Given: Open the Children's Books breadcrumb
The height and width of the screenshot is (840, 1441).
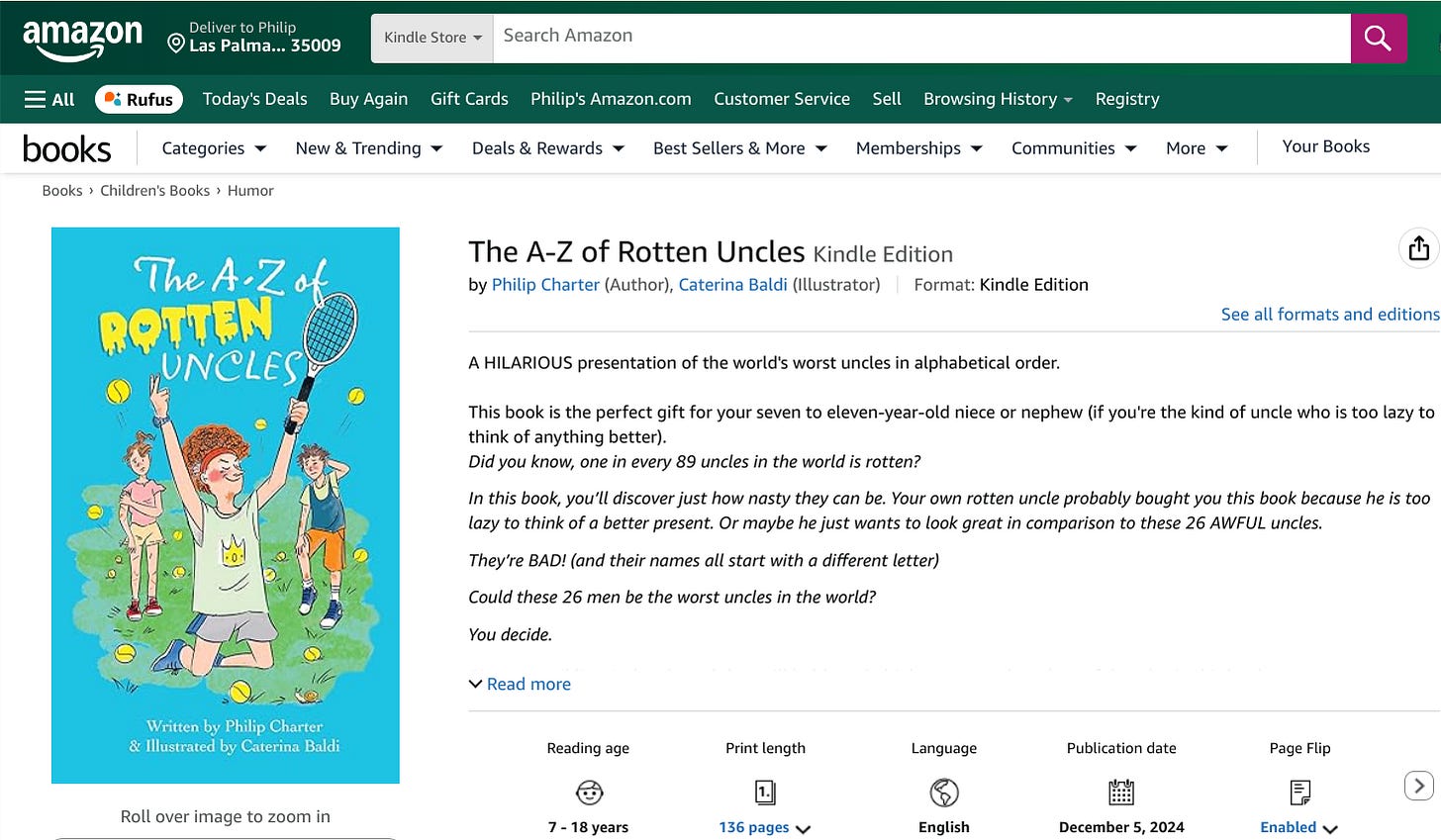Looking at the screenshot, I should click(154, 190).
